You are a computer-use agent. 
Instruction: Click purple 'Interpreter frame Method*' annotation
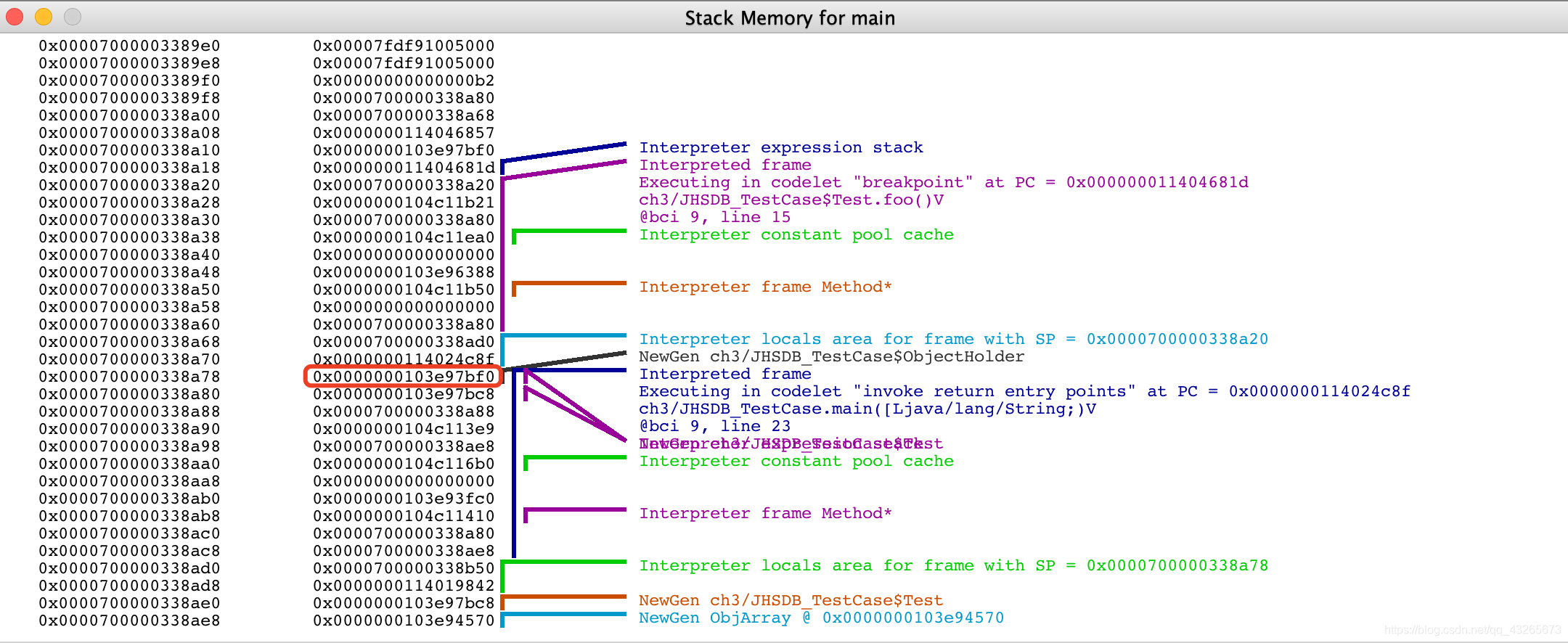[765, 513]
